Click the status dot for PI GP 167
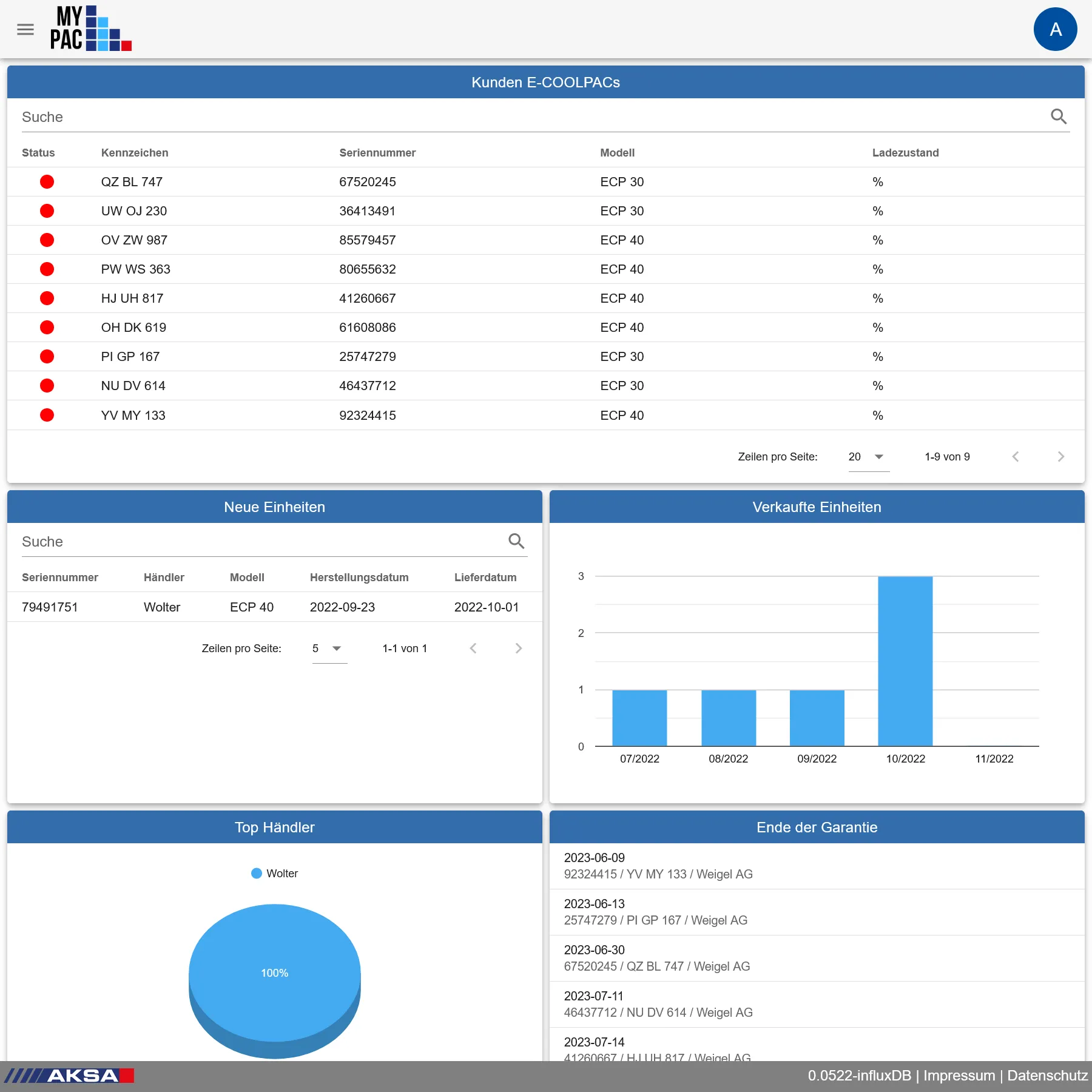1092x1092 pixels. [x=47, y=356]
